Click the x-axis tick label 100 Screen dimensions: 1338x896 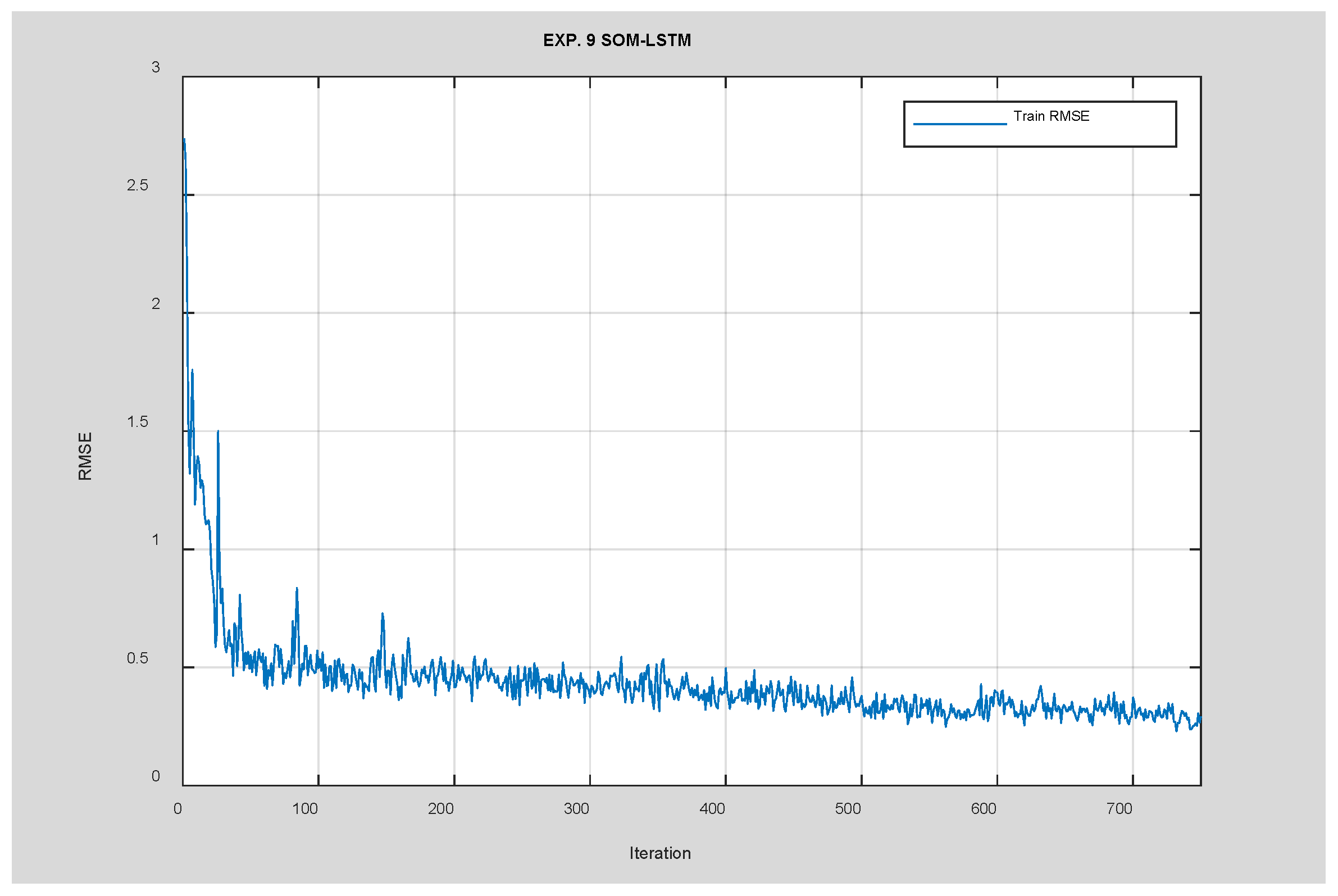pos(304,808)
